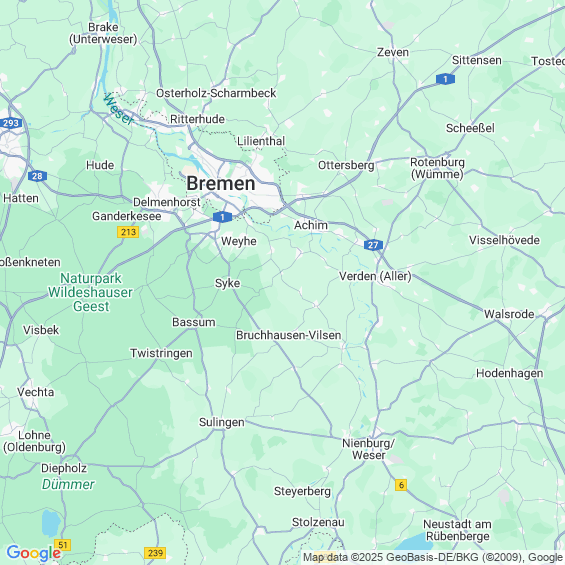
Task: Open the Google logo link
Action: tap(34, 553)
